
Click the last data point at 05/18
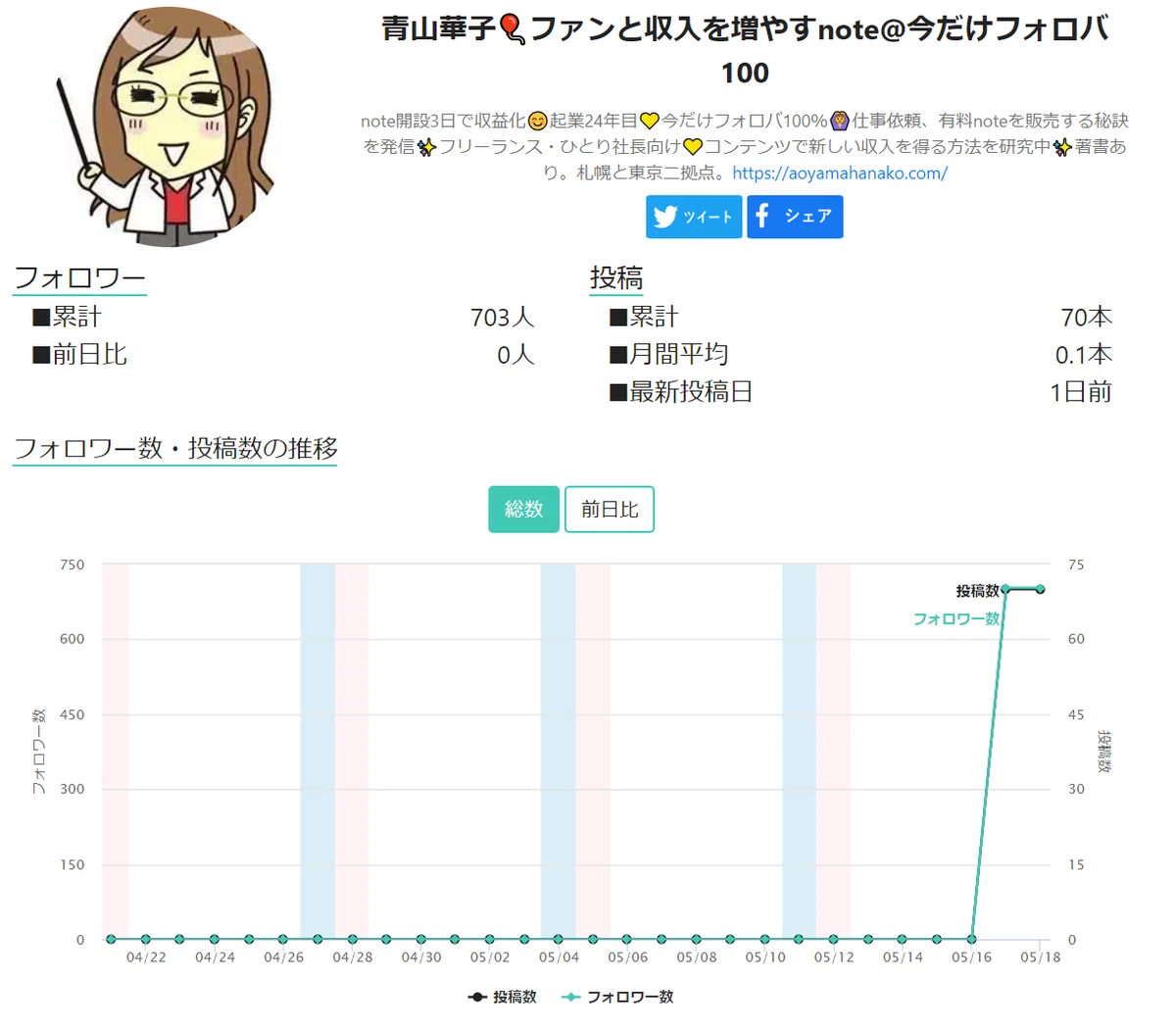click(x=1040, y=589)
